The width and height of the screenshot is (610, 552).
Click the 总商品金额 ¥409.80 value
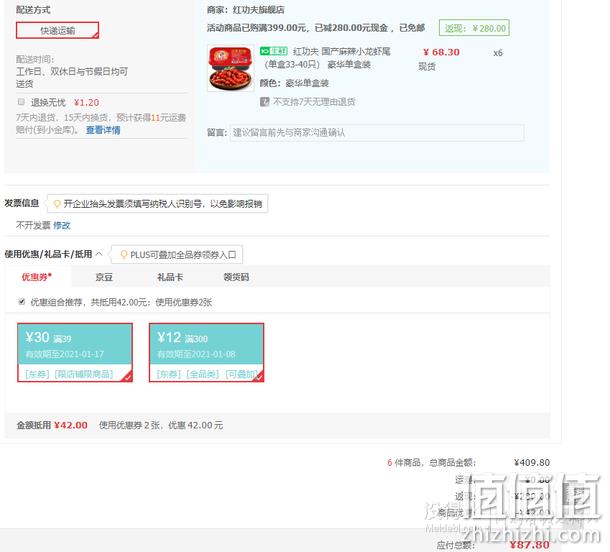531,463
